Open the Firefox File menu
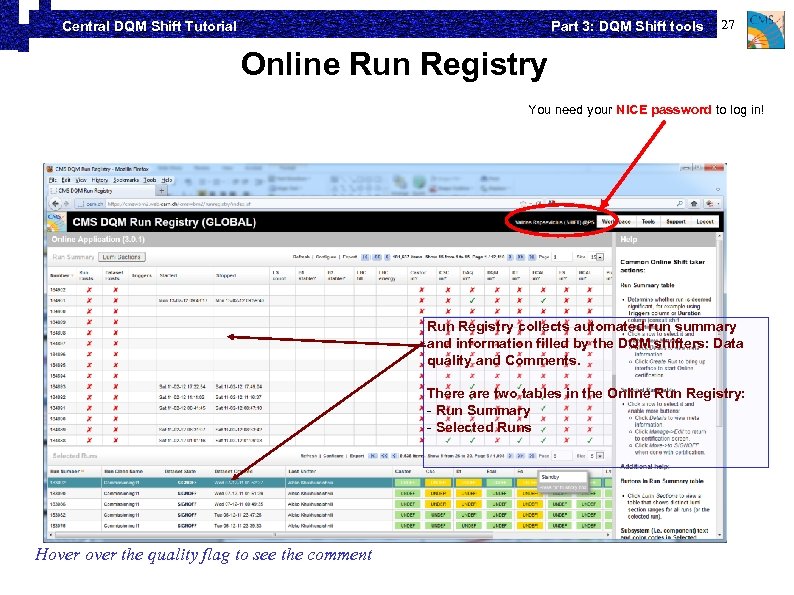 (52, 180)
